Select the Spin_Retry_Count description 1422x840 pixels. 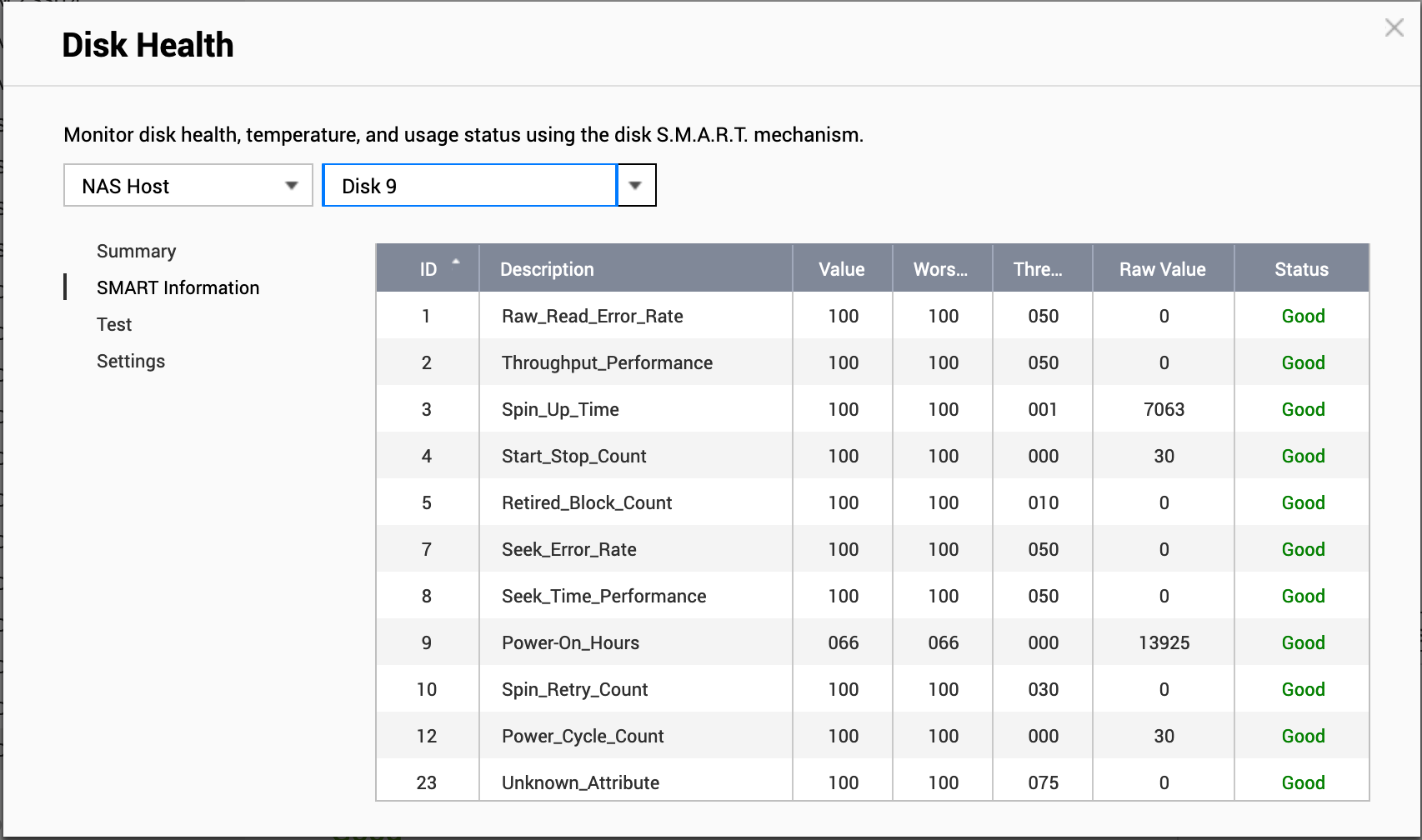click(x=574, y=689)
